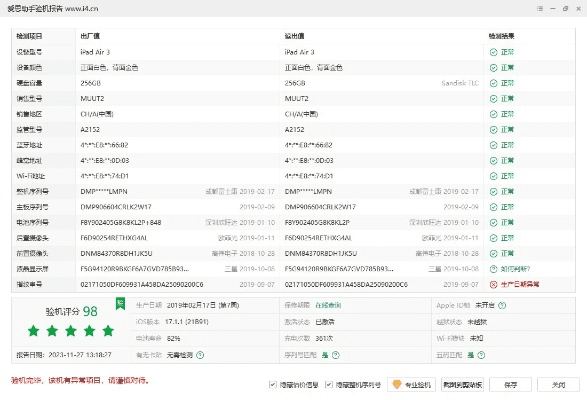The width and height of the screenshot is (587, 400).
Task: Click the 截图到剪贴板 button
Action: pos(462,384)
